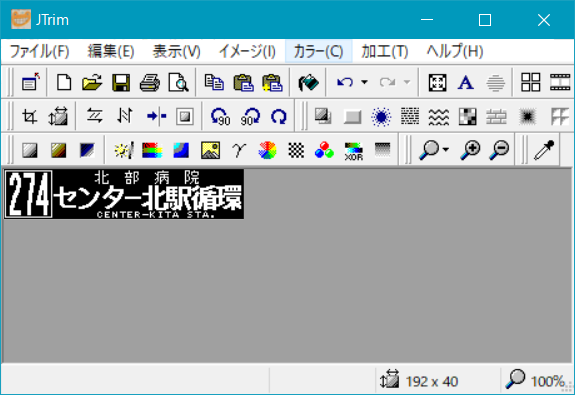Apply the 3D button frame effect

tap(352, 117)
